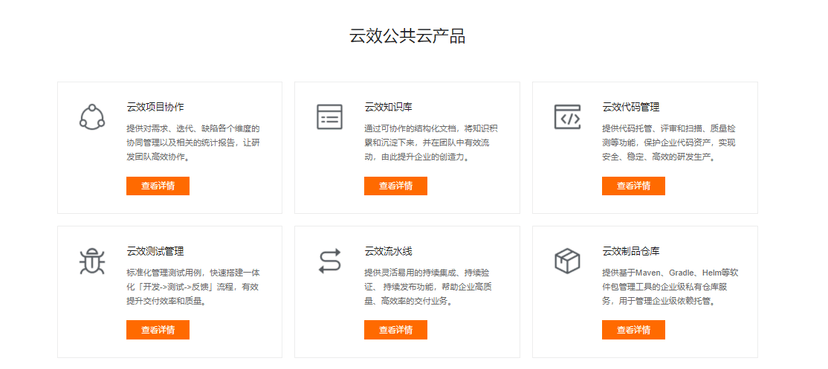Select the 云效知识库 card title

click(388, 107)
